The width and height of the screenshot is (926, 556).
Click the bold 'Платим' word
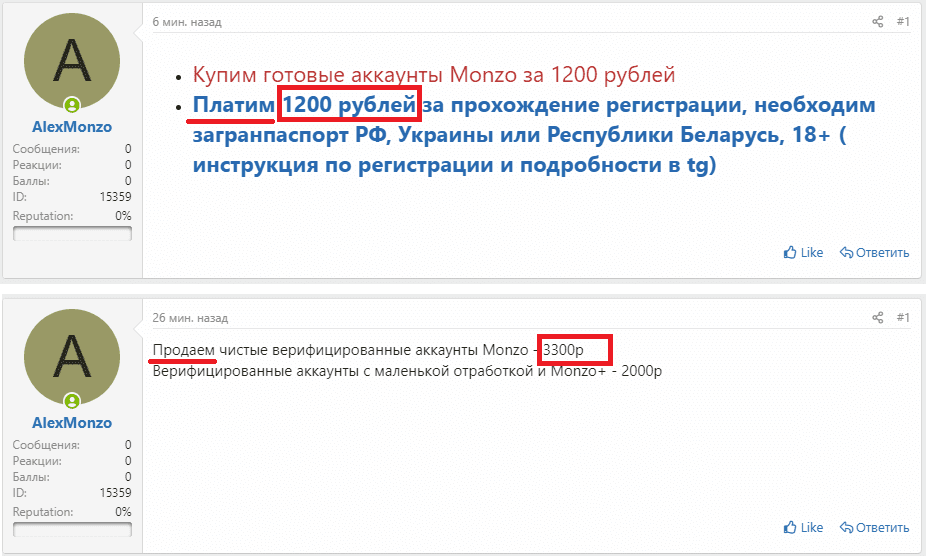[234, 105]
